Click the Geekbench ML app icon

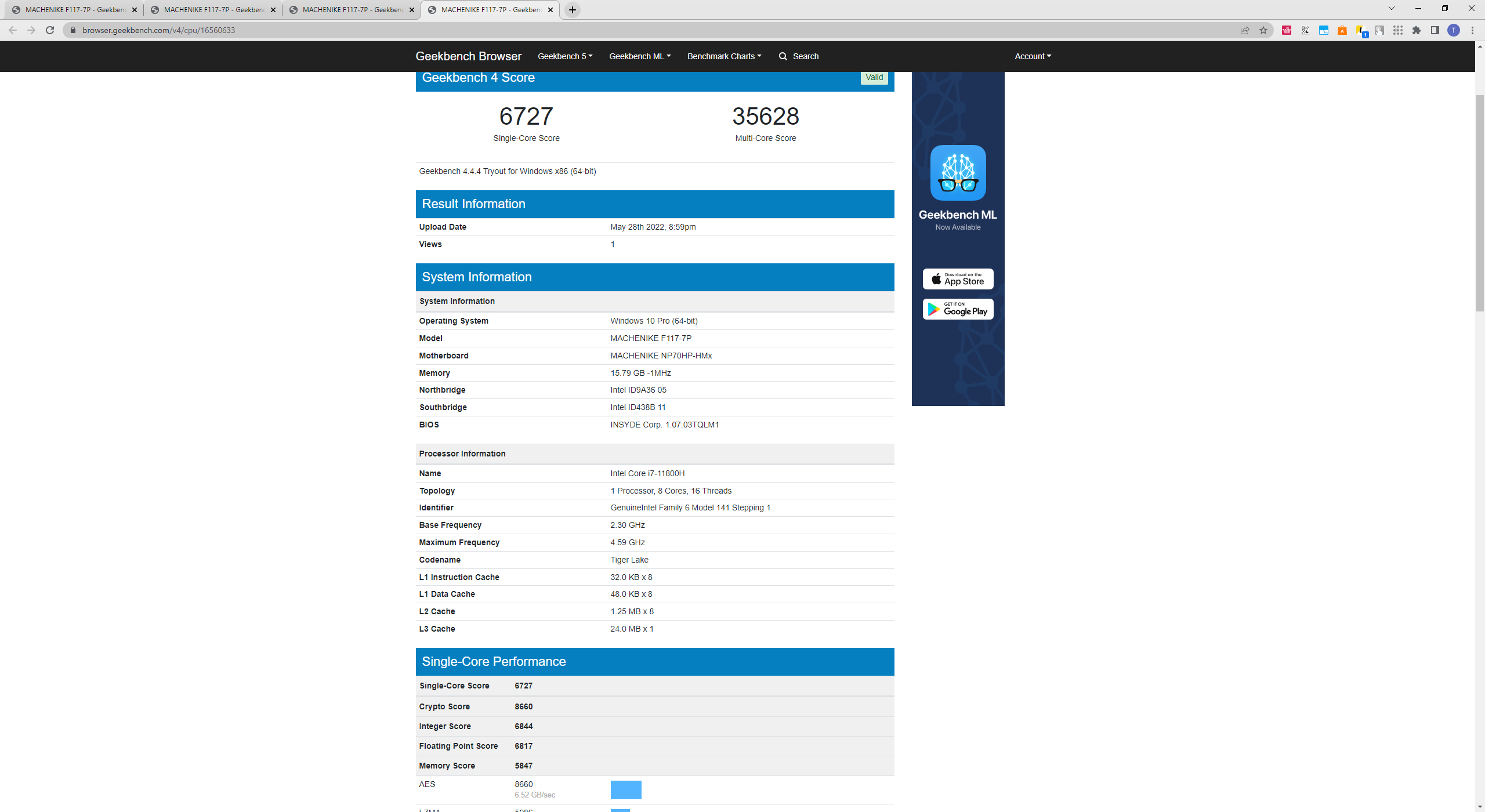click(x=958, y=173)
